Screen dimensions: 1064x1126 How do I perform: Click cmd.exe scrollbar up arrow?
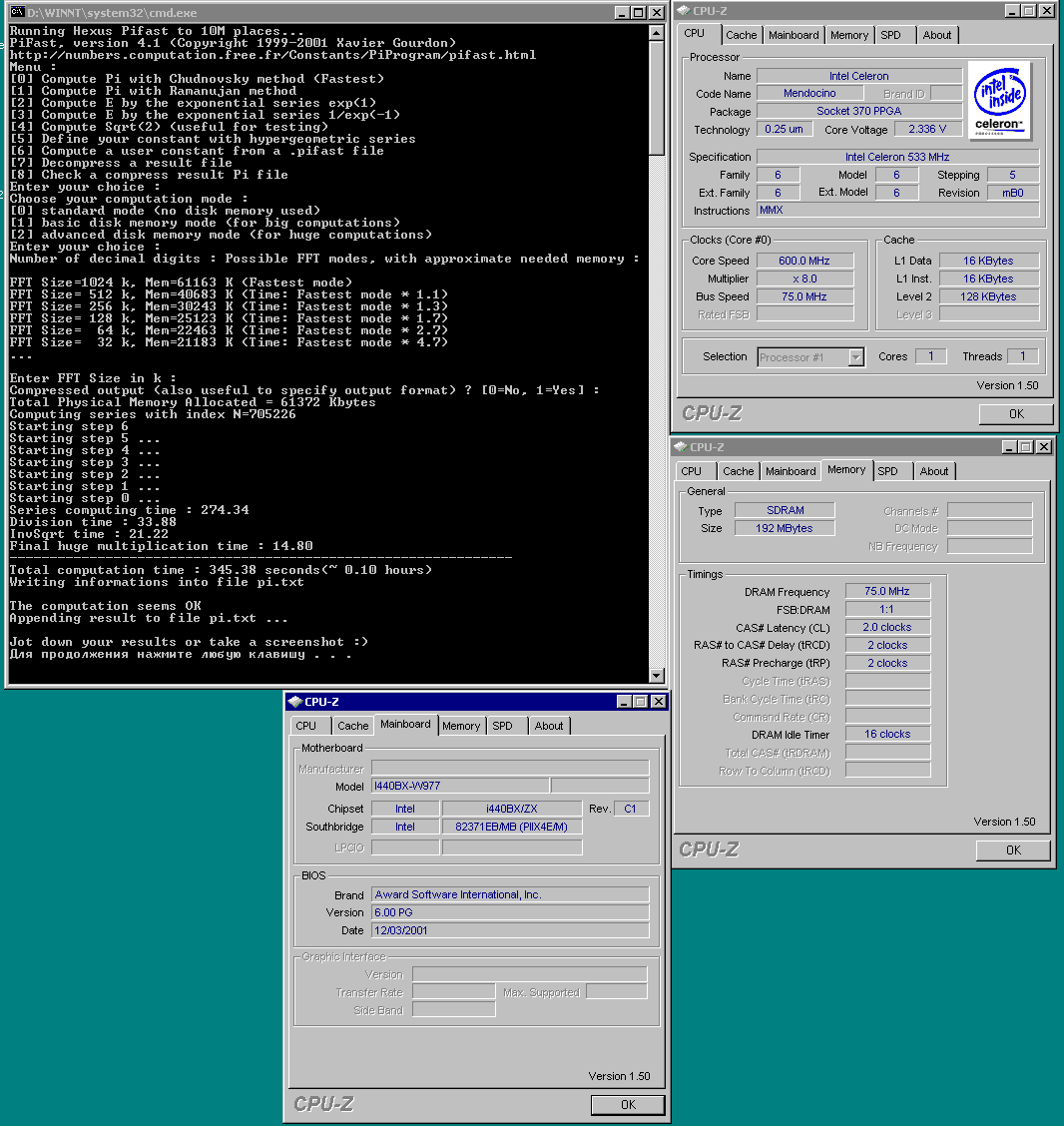(656, 33)
